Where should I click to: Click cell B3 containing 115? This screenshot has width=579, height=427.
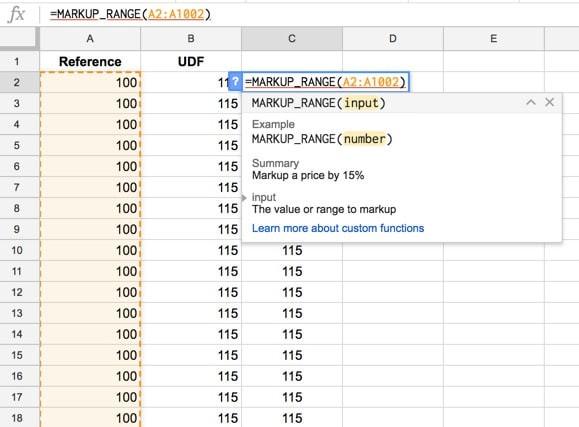(191, 103)
